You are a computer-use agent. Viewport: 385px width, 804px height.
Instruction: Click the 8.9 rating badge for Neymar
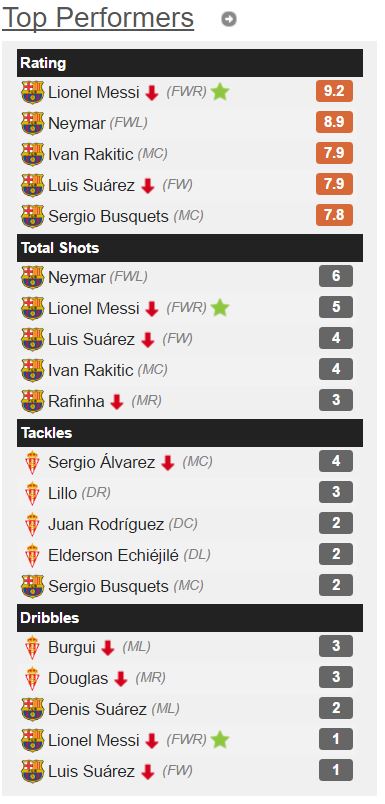pyautogui.click(x=334, y=123)
